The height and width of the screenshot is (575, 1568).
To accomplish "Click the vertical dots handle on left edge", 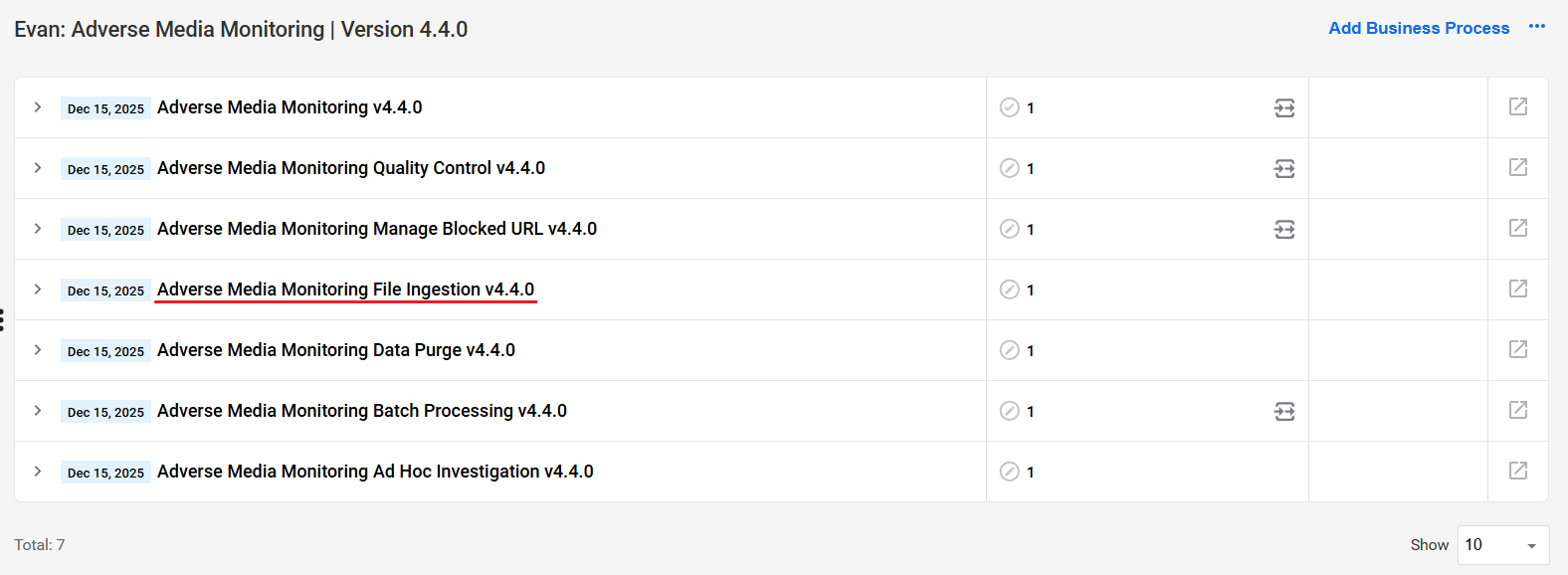I will pyautogui.click(x=2, y=319).
